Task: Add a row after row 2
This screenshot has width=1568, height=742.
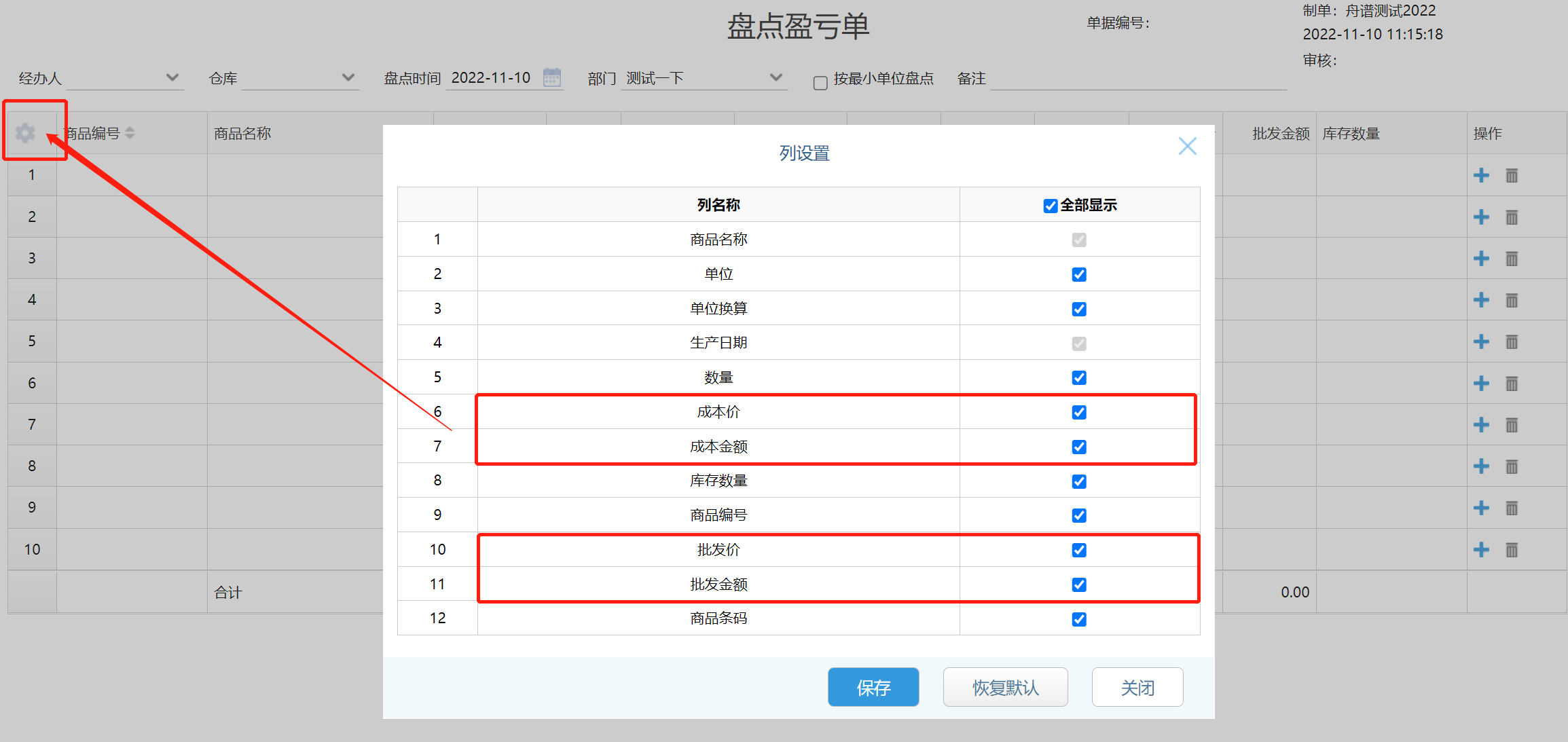Action: click(x=1481, y=217)
